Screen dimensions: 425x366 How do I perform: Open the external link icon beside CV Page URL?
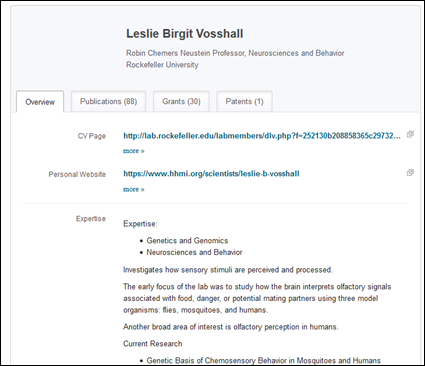(410, 134)
